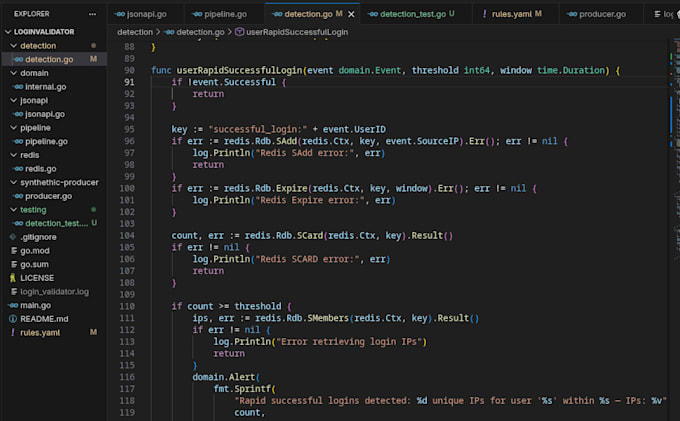
Task: Collapse the redis folder chevron
Action: [13, 155]
